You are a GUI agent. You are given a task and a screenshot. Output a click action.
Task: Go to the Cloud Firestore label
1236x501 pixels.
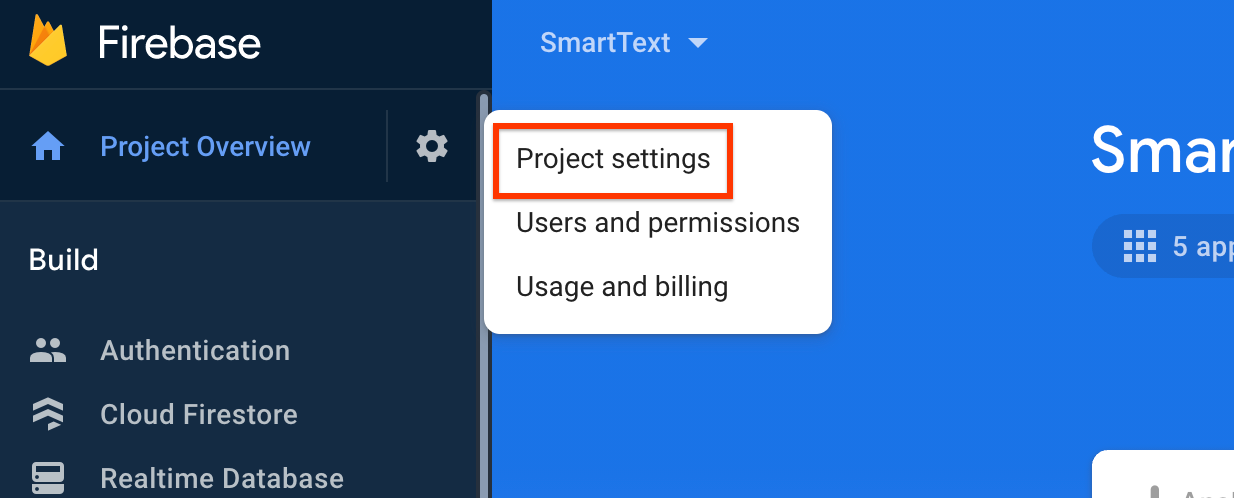coord(199,415)
